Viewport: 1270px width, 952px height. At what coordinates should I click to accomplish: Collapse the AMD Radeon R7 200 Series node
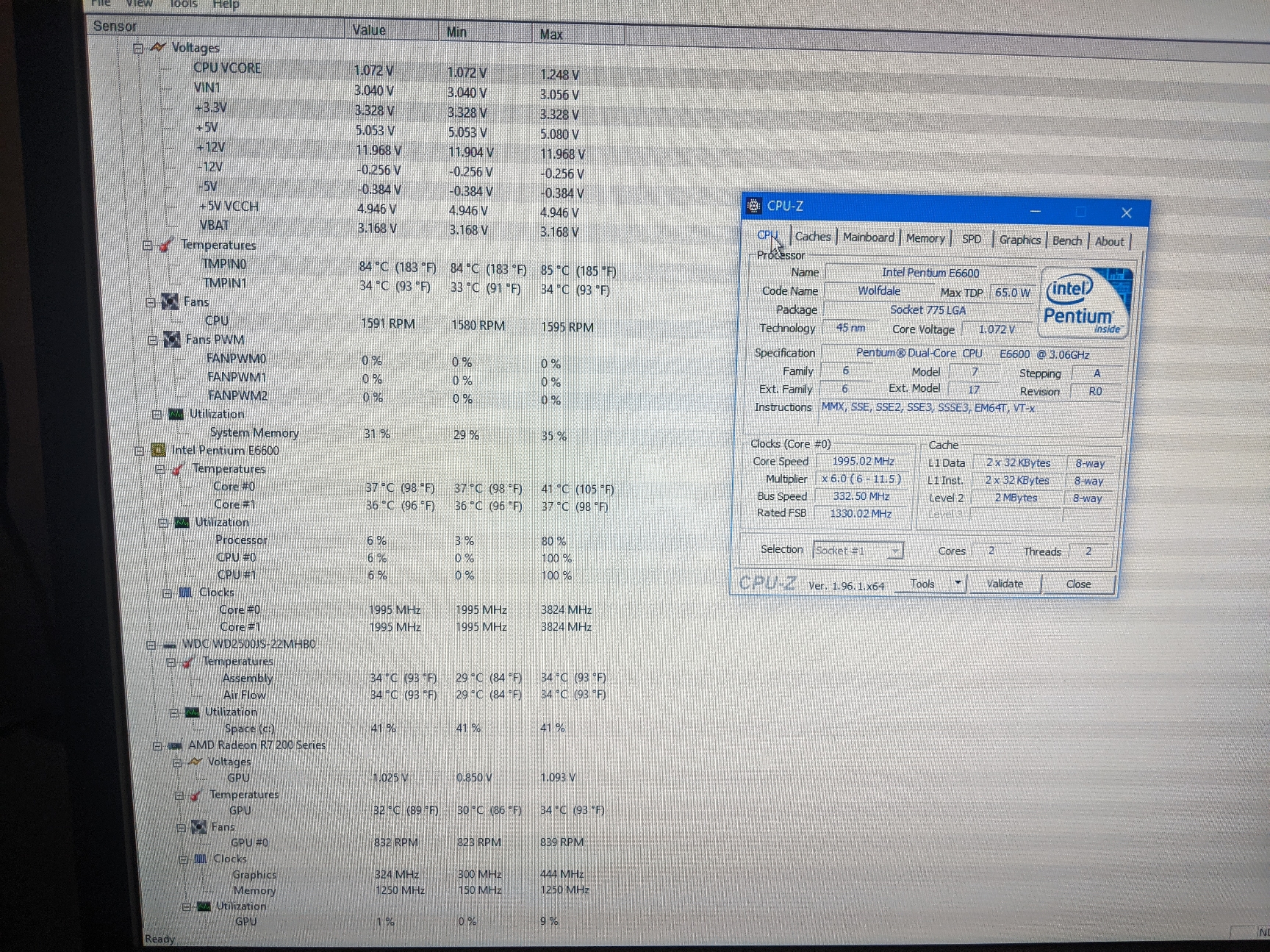coord(157,745)
